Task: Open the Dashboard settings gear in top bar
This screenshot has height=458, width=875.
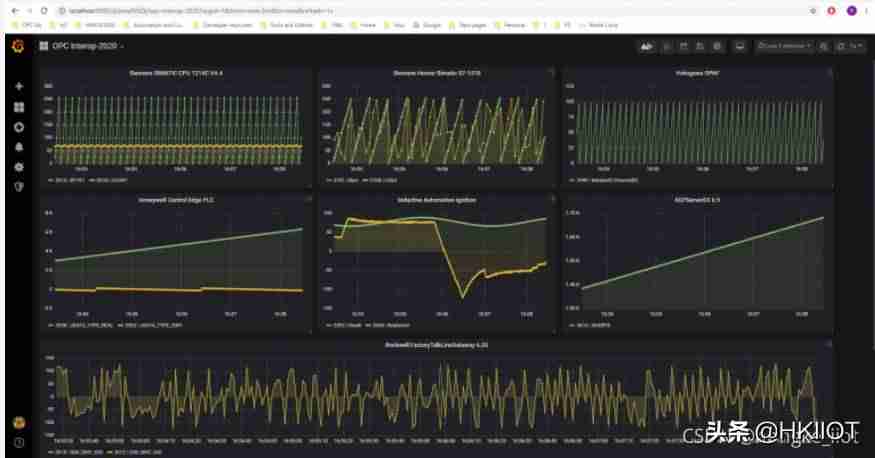Action: click(718, 46)
